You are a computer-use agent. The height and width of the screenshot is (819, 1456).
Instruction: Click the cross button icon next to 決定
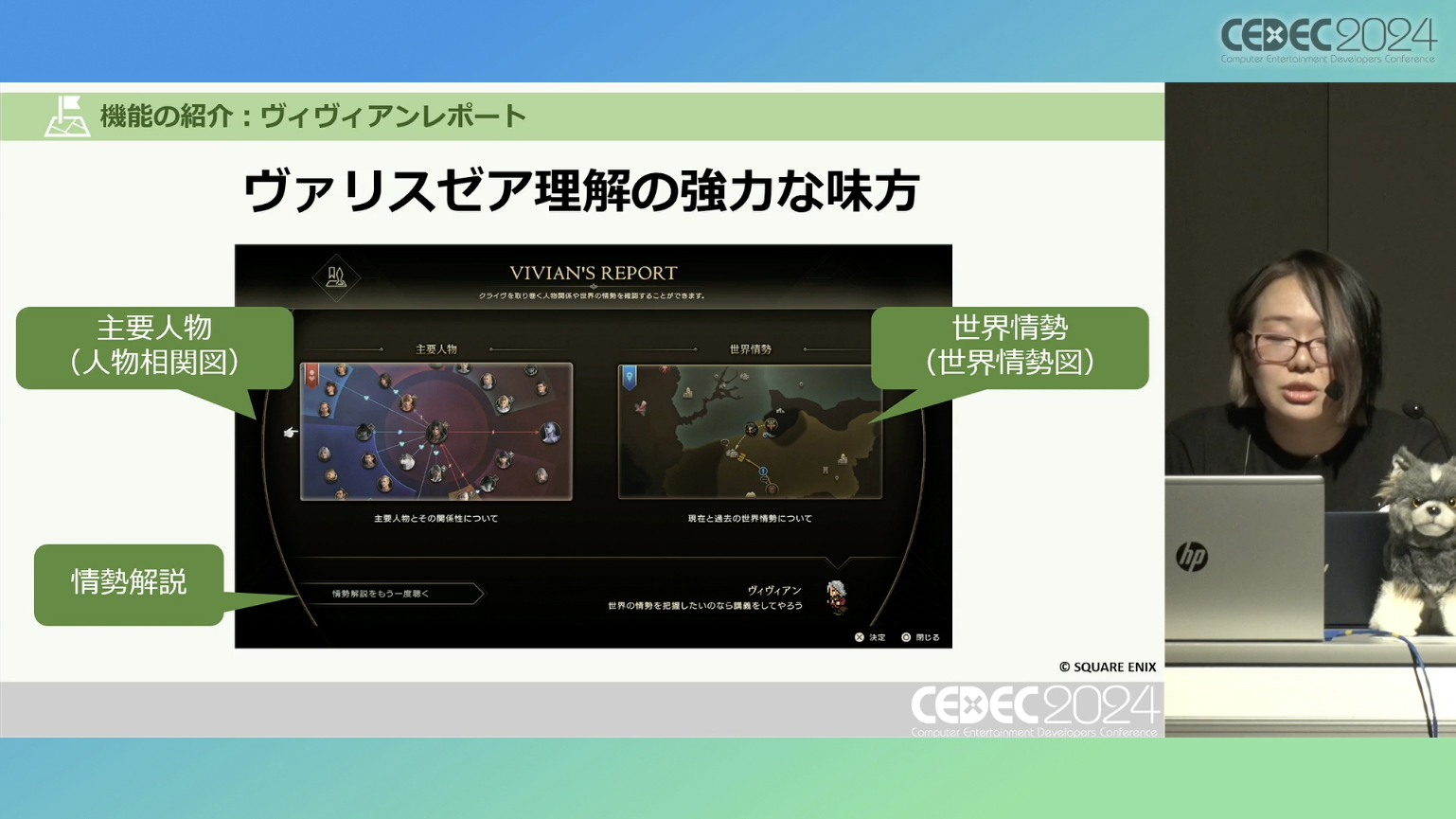[860, 637]
